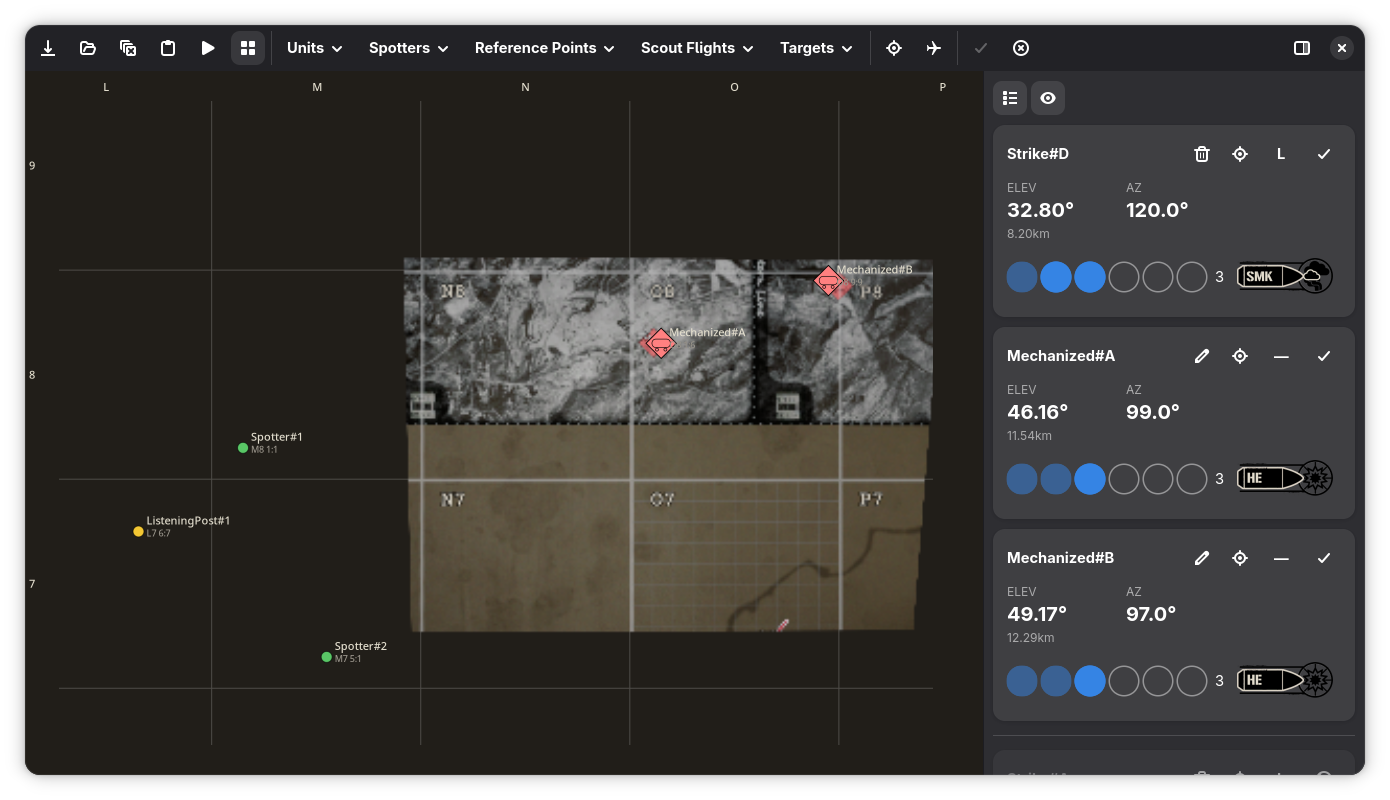Select the Spotter#2 green marker on map
Viewport: 1390px width, 800px height.
click(x=327, y=657)
